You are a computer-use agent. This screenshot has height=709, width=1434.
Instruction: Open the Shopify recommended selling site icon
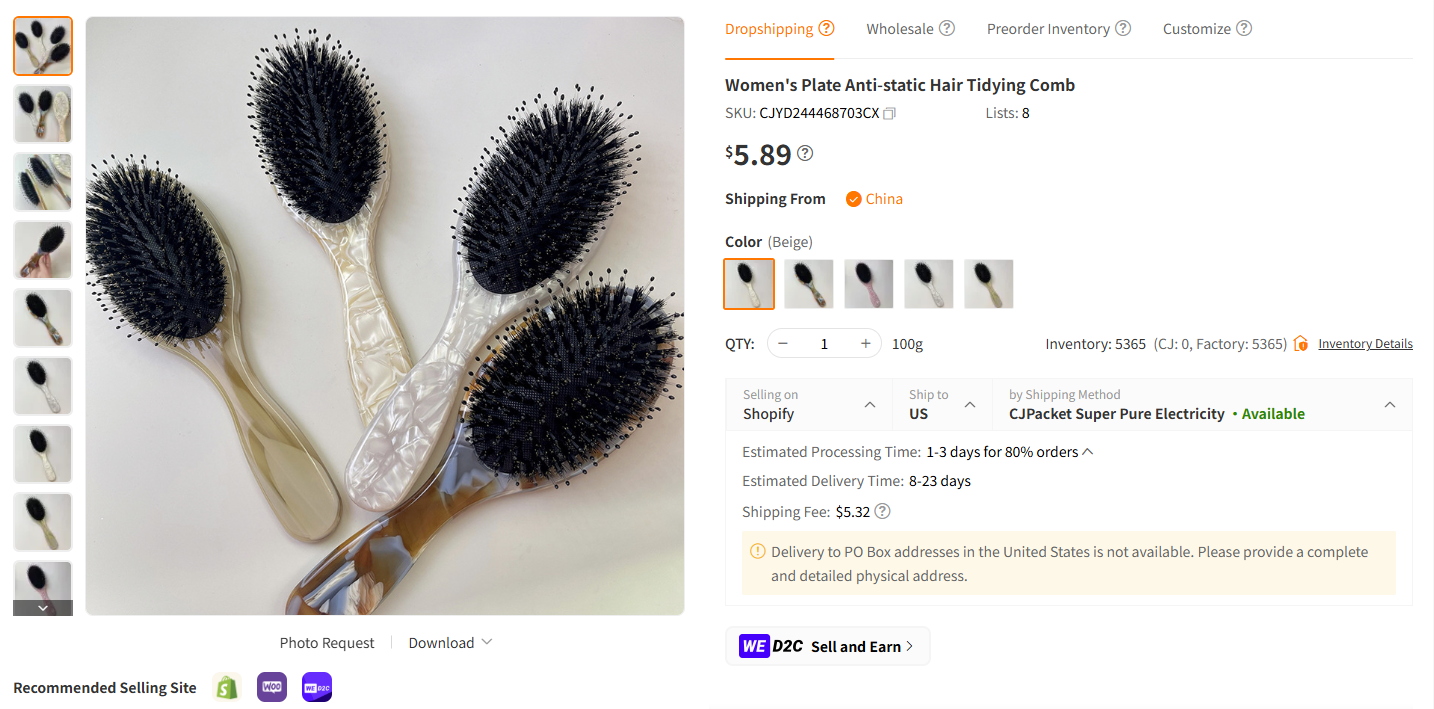point(226,687)
